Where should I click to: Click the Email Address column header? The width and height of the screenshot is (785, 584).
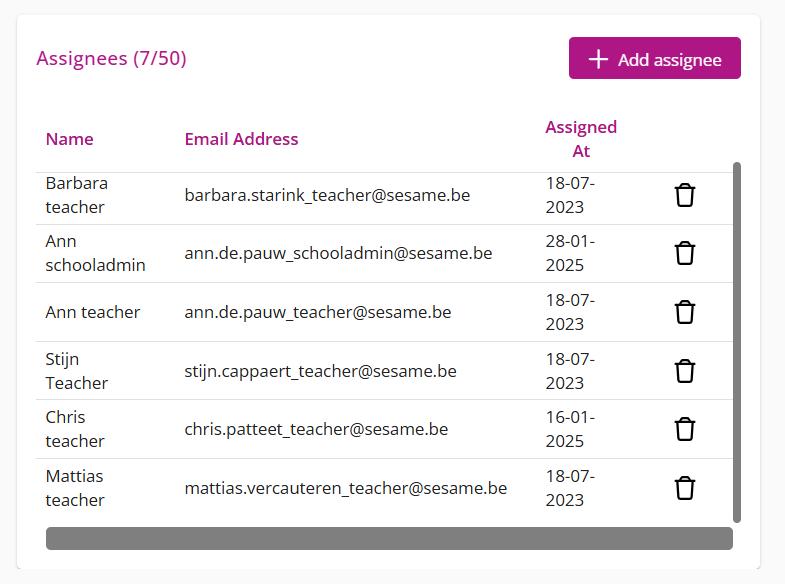click(x=241, y=139)
